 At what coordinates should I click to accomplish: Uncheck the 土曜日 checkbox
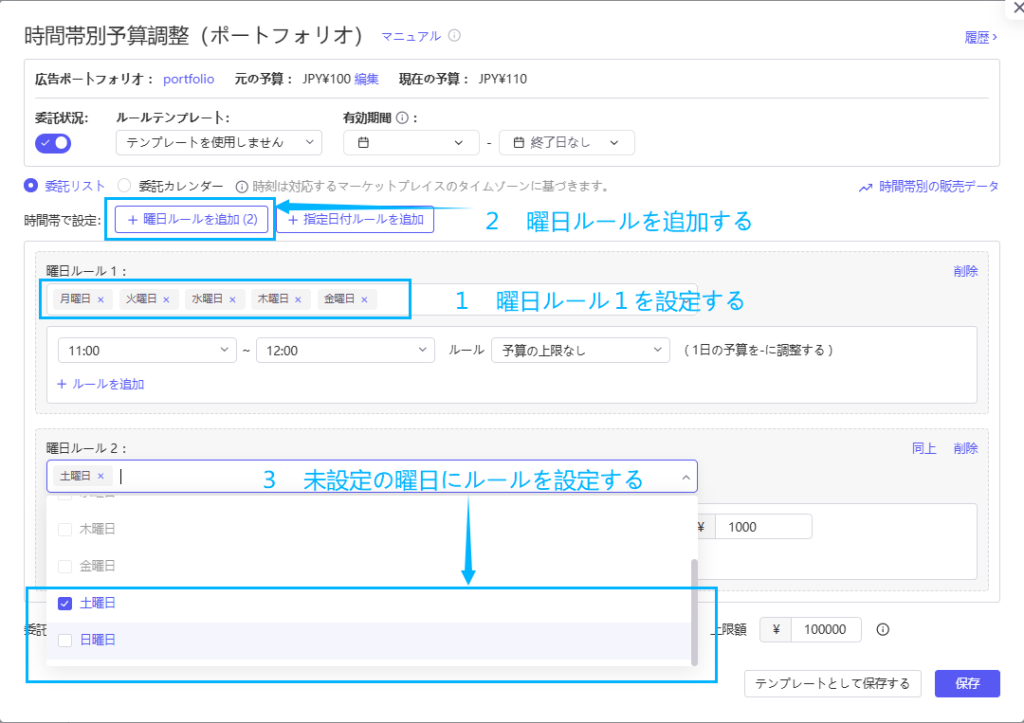pos(65,603)
